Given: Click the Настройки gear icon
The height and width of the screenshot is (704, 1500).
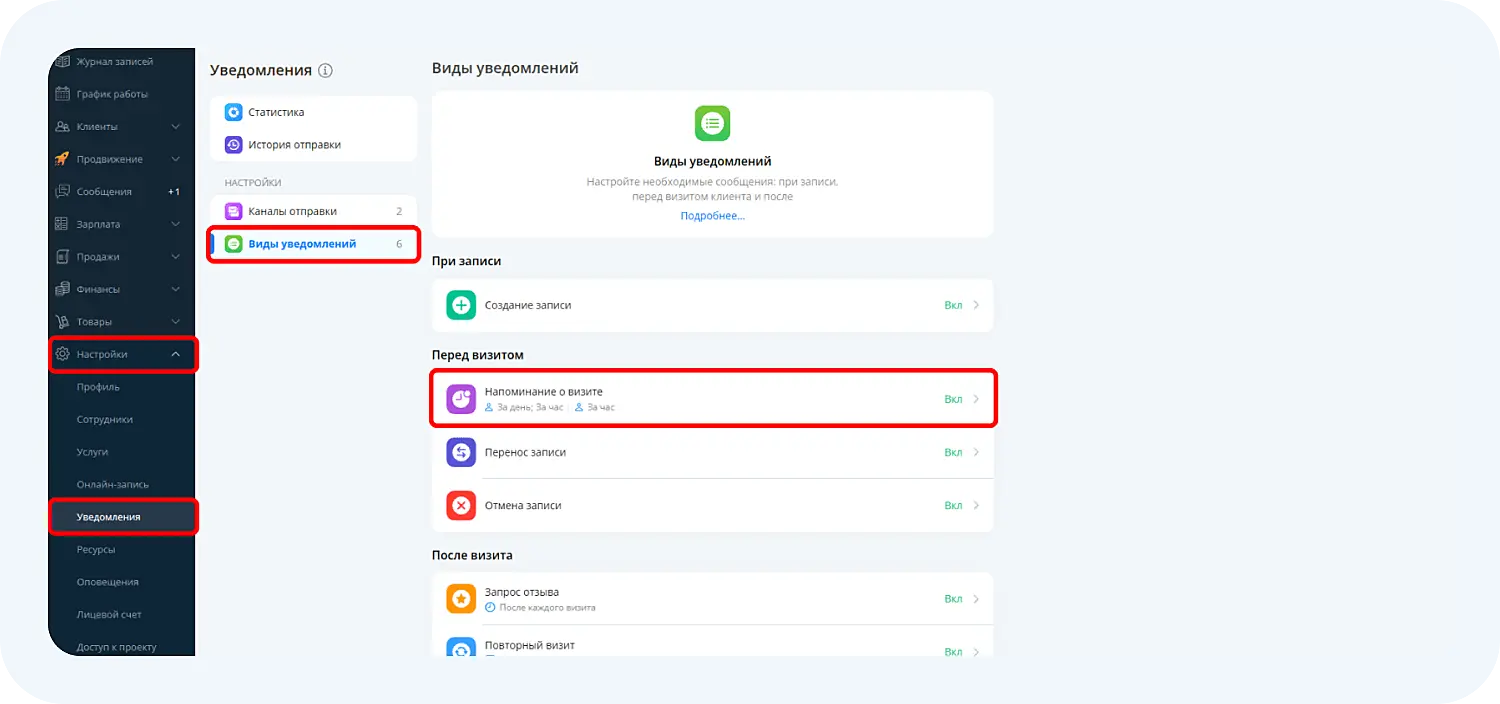Looking at the screenshot, I should (62, 354).
